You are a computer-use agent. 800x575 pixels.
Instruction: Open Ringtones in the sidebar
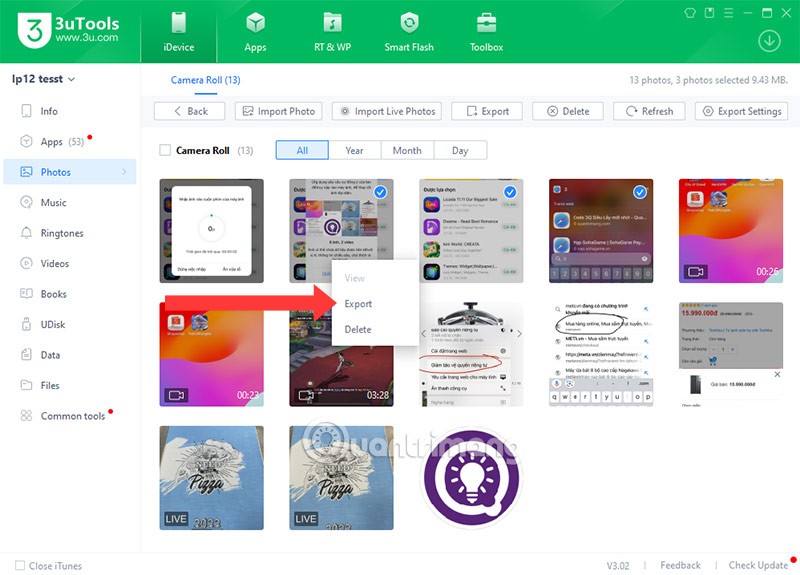(x=61, y=233)
